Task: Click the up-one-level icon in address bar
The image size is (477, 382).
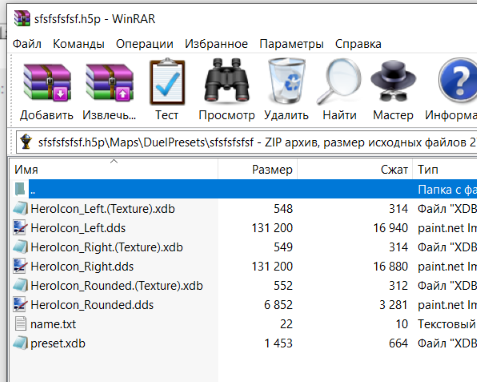Action: click(26, 142)
